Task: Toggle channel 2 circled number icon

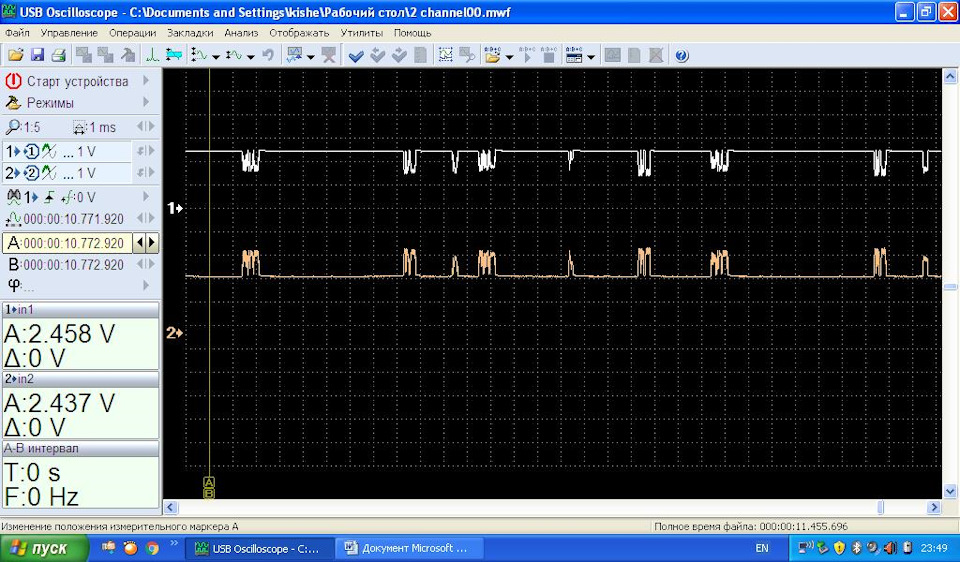Action: click(x=31, y=173)
